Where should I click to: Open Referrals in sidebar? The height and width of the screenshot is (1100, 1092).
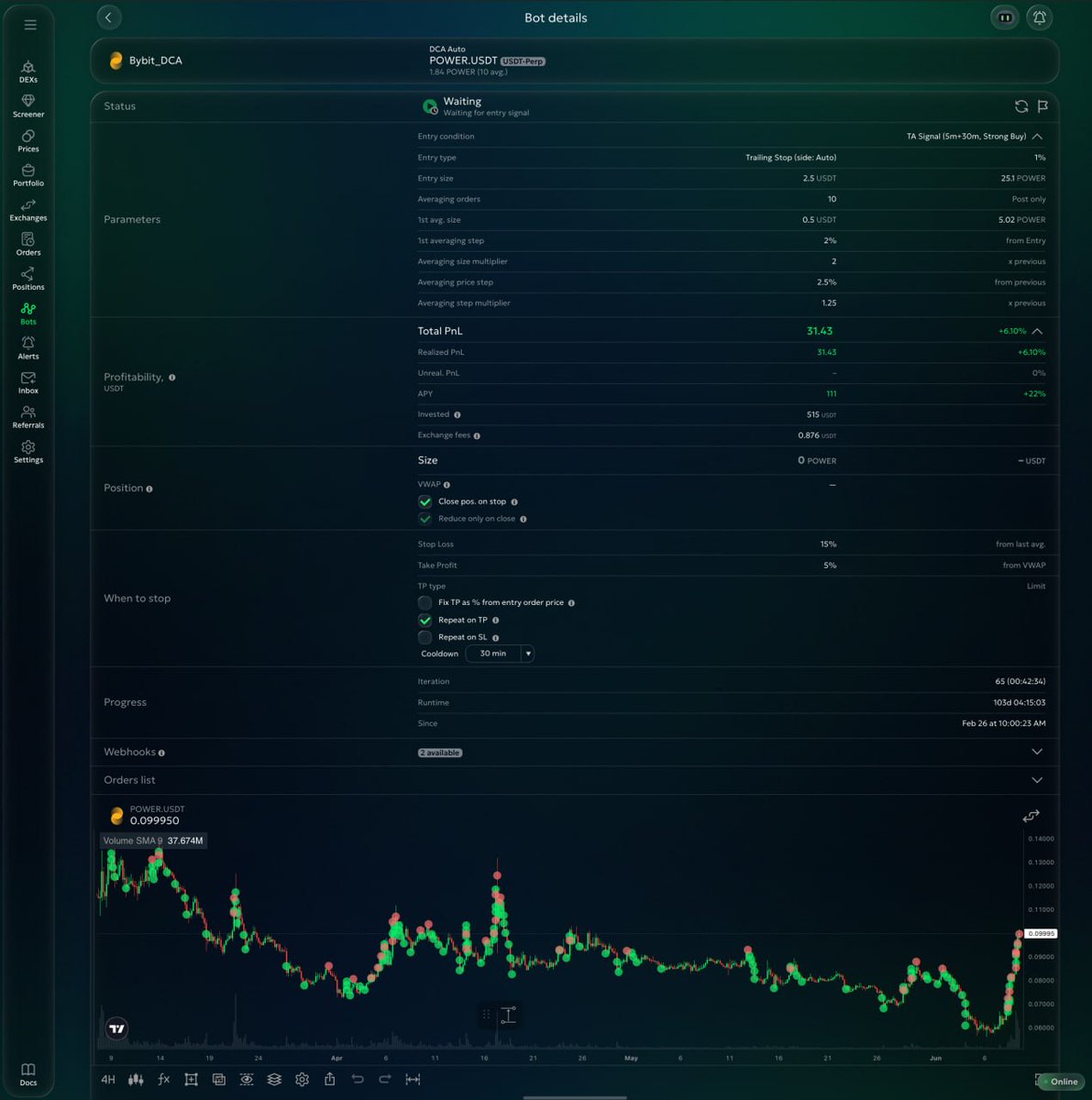(x=28, y=417)
